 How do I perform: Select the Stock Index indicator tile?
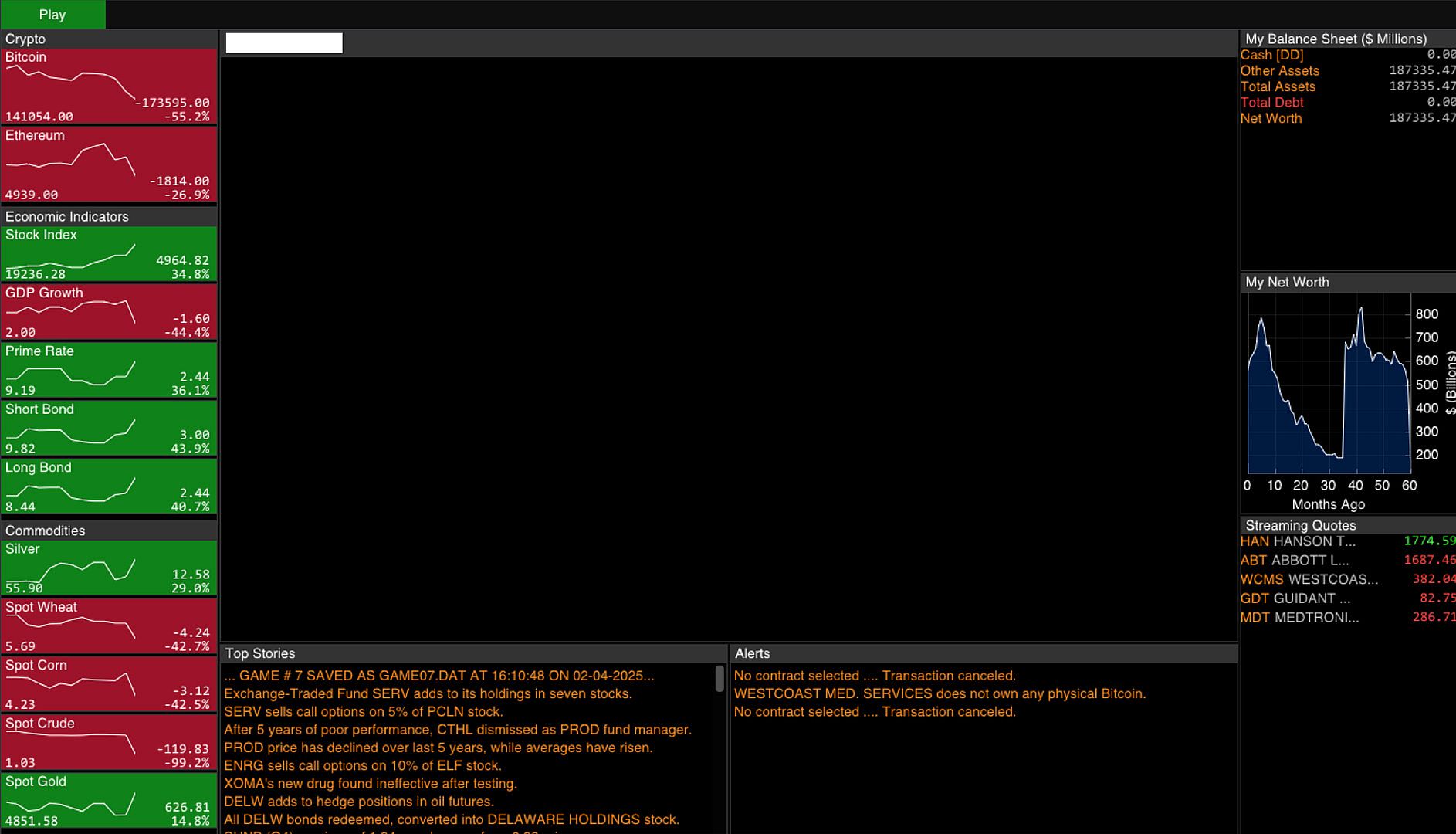pyautogui.click(x=109, y=253)
